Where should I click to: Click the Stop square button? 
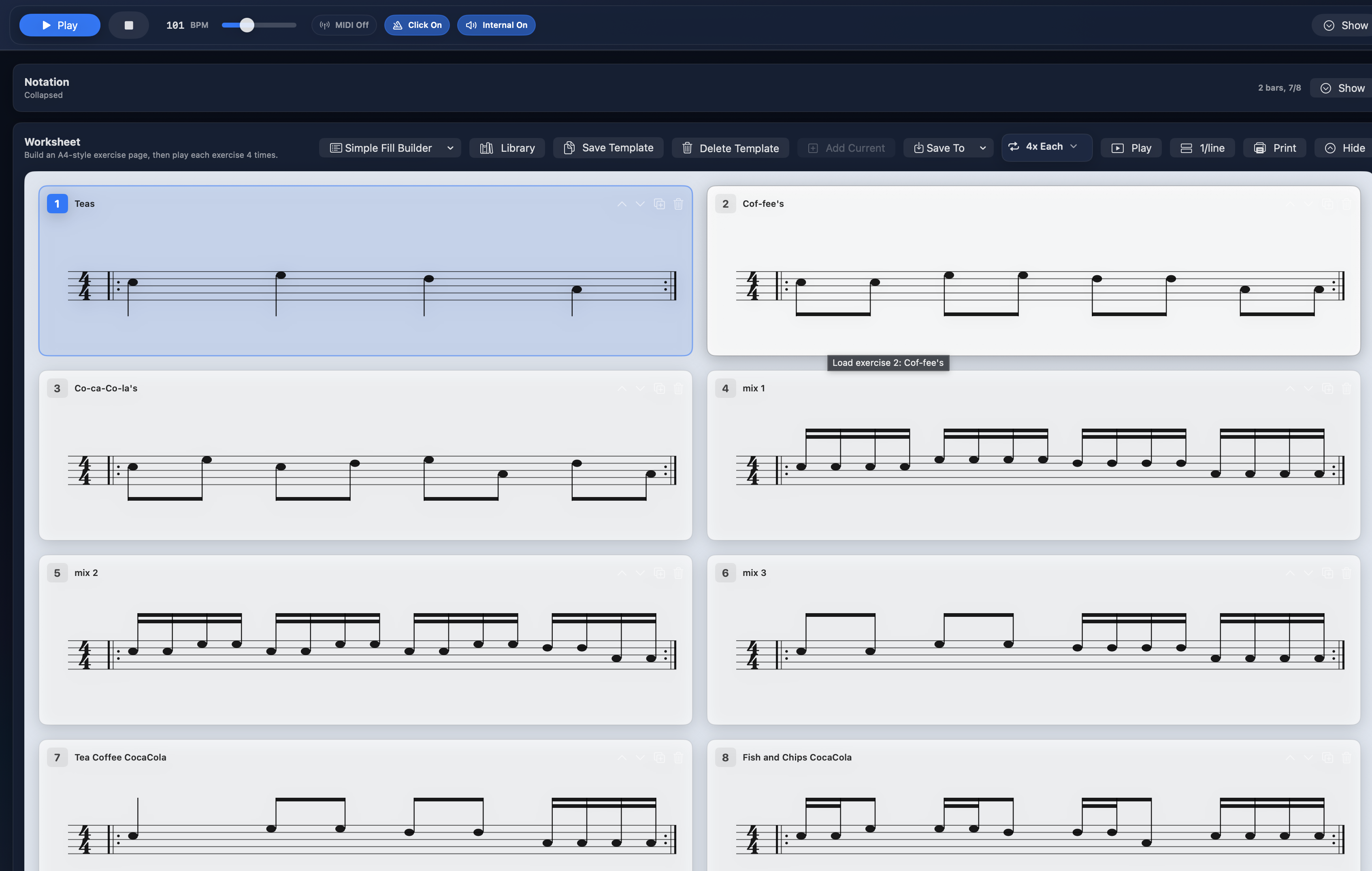[129, 25]
